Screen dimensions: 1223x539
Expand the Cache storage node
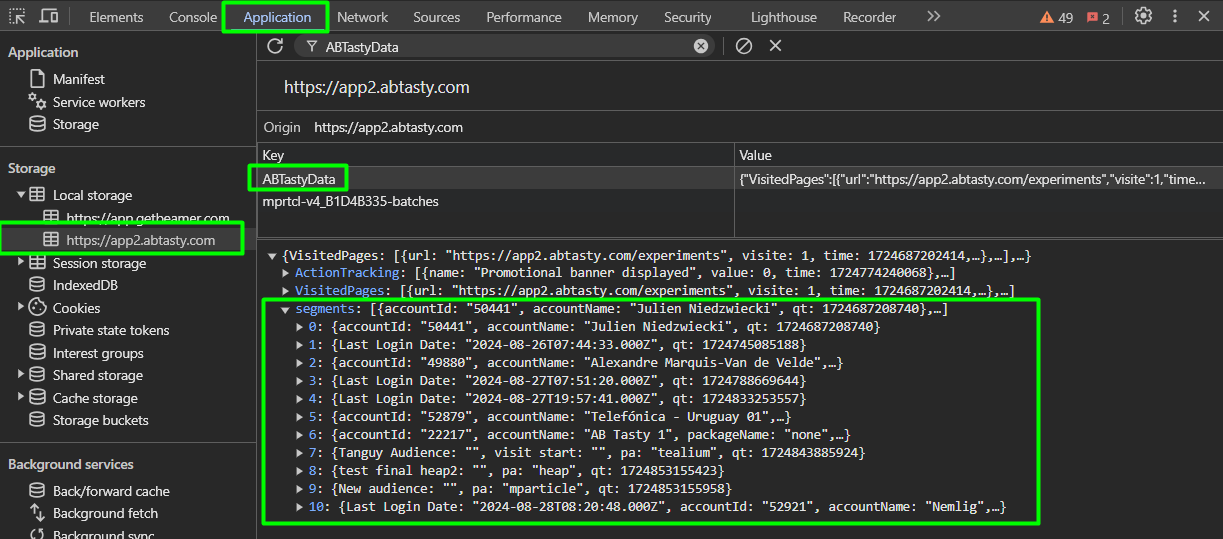21,398
